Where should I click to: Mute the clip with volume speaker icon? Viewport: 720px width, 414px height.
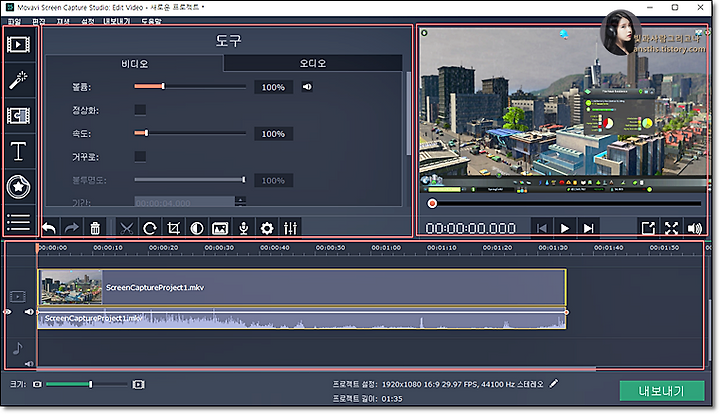307,87
